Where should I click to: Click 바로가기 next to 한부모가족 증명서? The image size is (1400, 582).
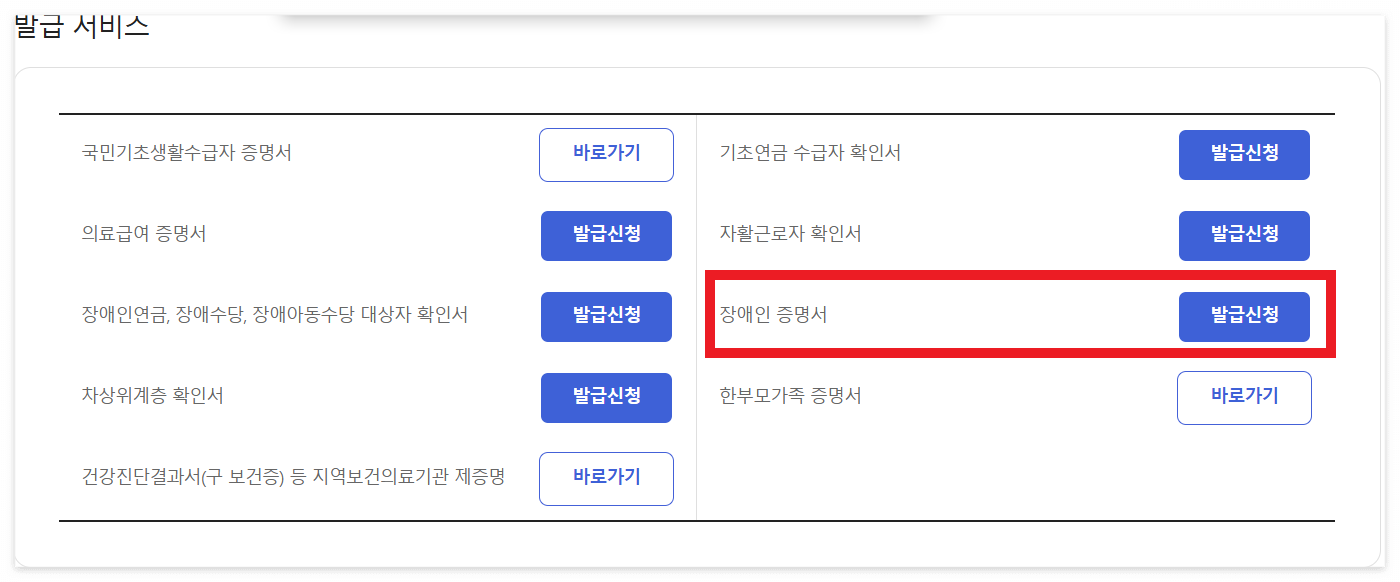click(x=1244, y=397)
